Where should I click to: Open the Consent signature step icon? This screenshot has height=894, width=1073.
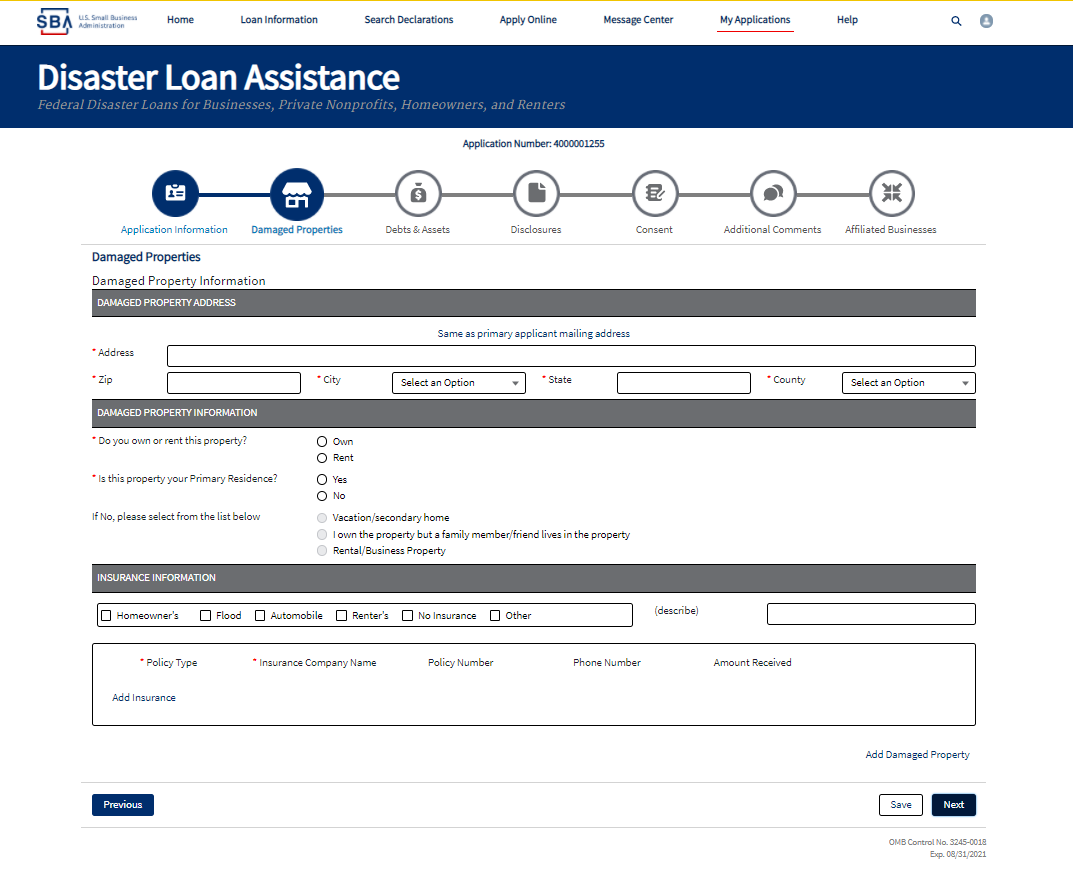coord(655,193)
